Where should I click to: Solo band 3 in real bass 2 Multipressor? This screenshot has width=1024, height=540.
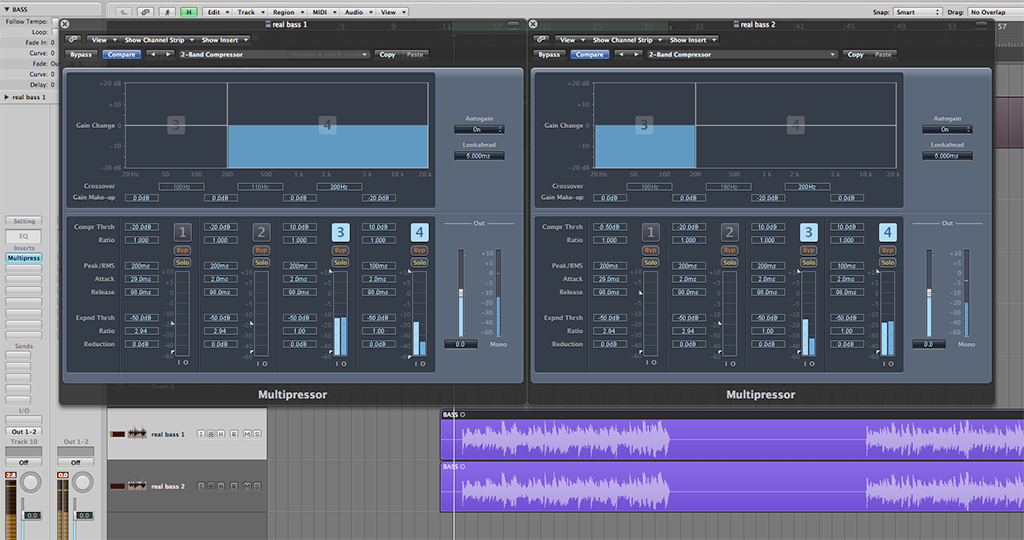(x=808, y=262)
